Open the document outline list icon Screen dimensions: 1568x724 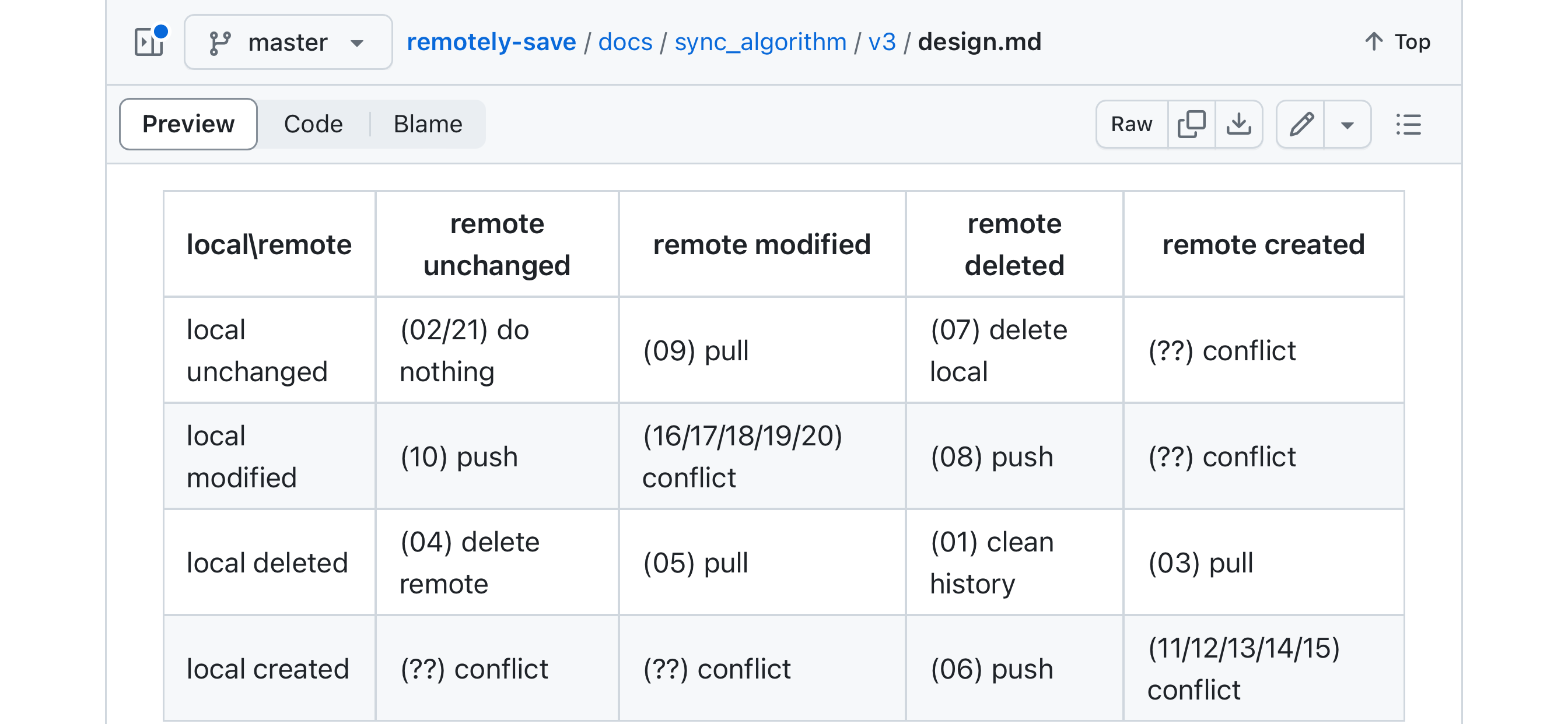click(x=1408, y=124)
